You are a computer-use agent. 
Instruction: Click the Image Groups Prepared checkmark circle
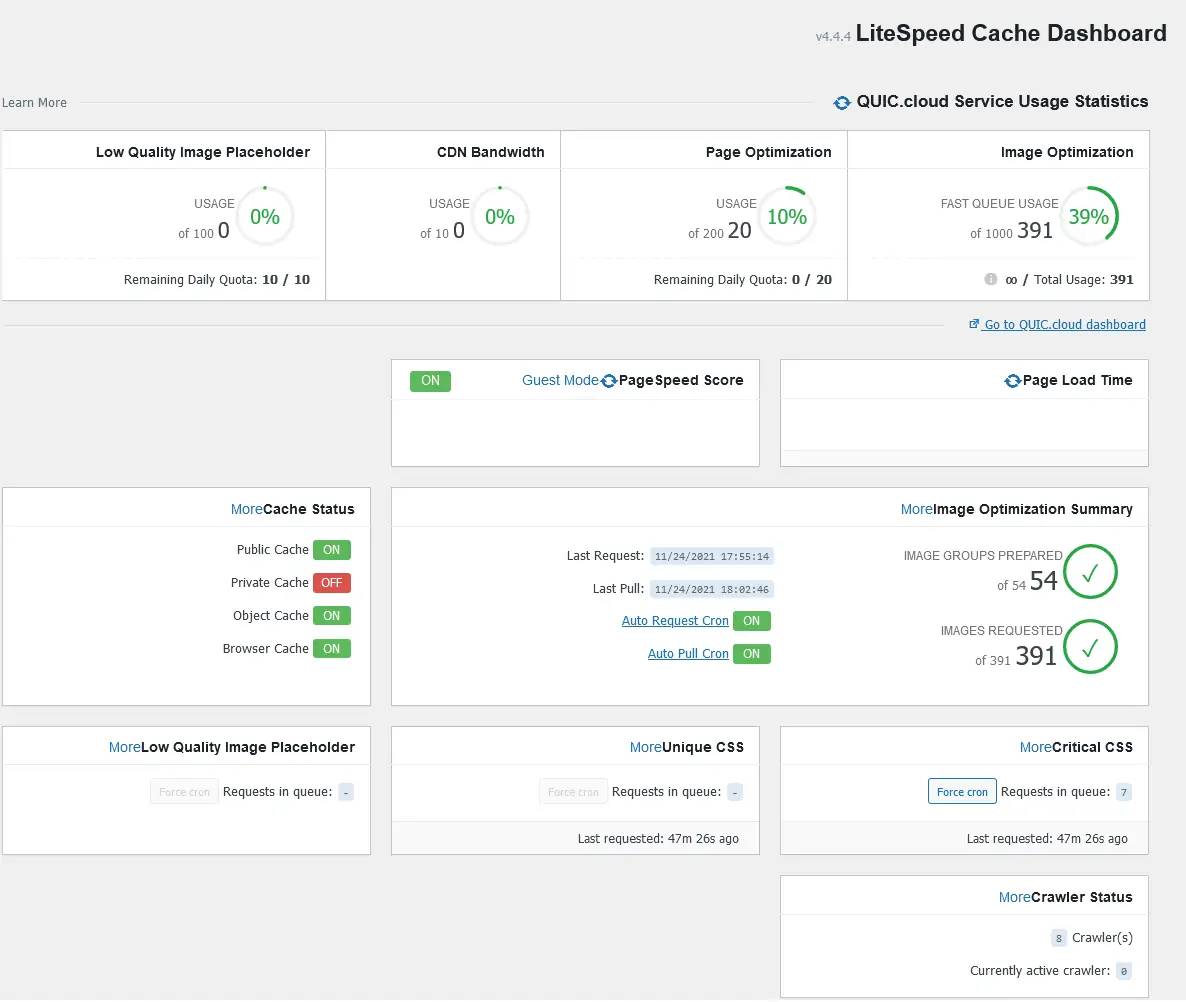[1090, 572]
